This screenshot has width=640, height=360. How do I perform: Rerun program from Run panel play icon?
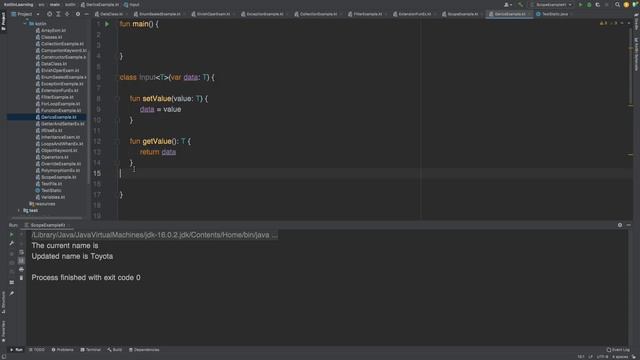11,235
